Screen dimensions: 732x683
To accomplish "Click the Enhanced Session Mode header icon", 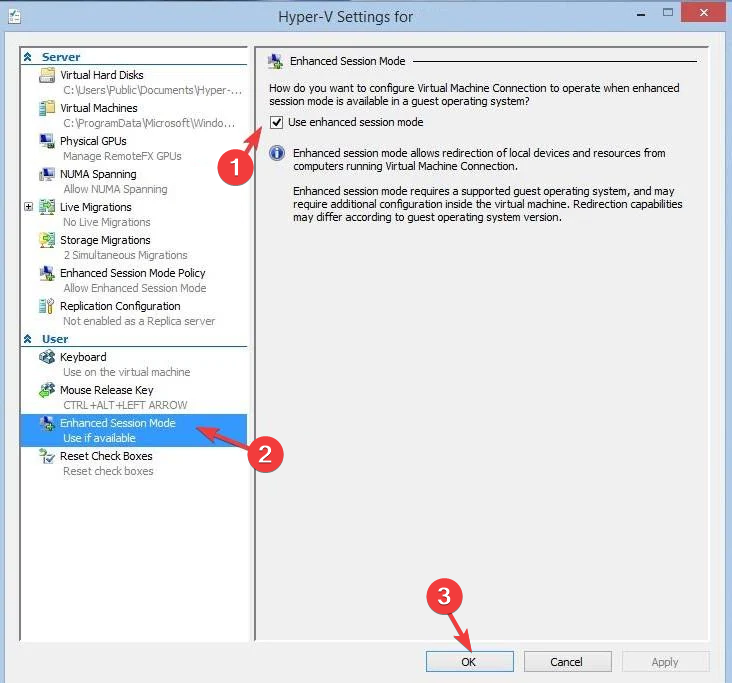I will [275, 61].
